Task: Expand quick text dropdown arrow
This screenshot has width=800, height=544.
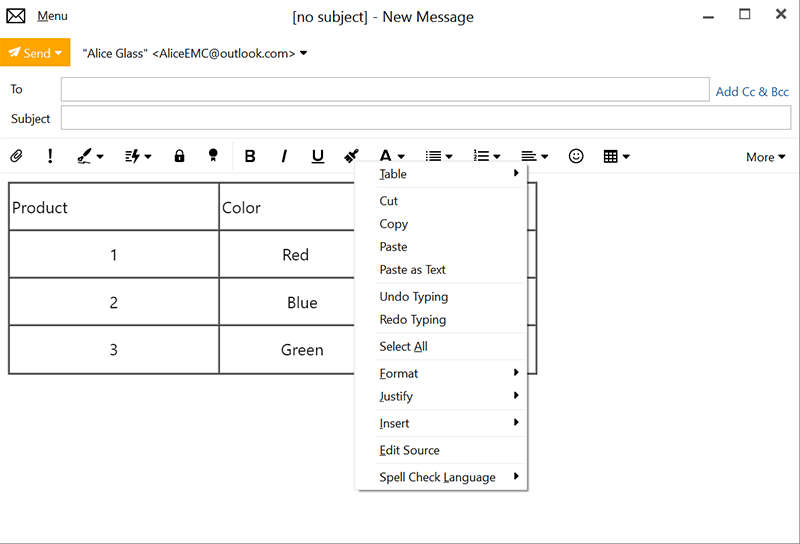Action: pos(148,157)
